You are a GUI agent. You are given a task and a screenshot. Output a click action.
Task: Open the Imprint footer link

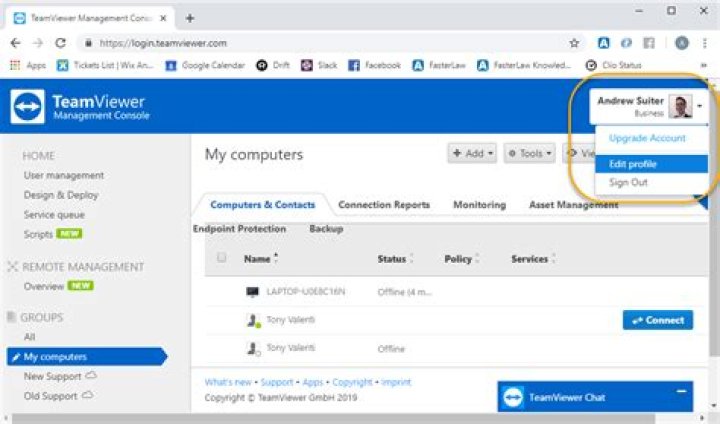click(x=396, y=382)
